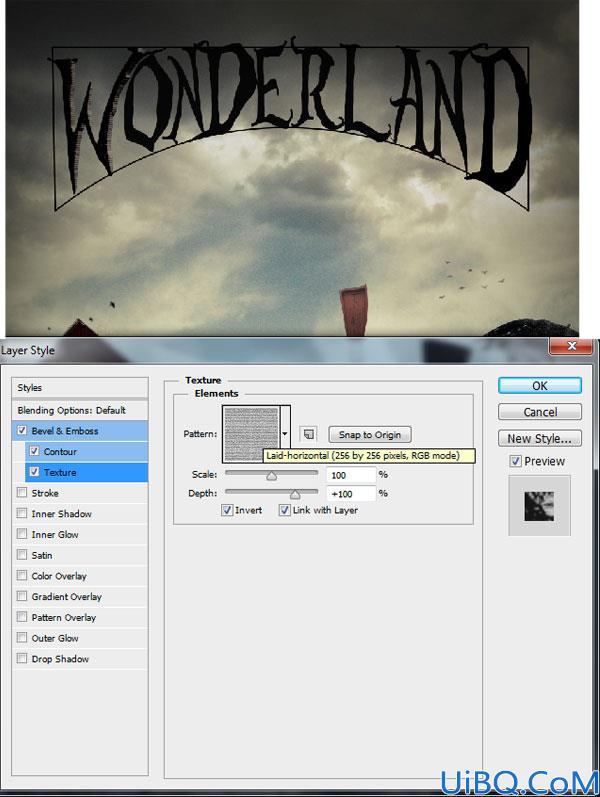Image resolution: width=600 pixels, height=797 pixels.
Task: Enable the Outer Glow checkbox
Action: [22, 637]
